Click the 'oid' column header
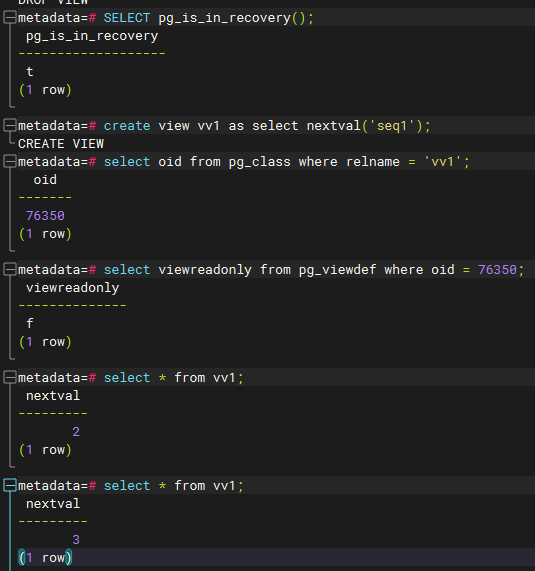Screen dimensions: 535x571 pos(45,180)
